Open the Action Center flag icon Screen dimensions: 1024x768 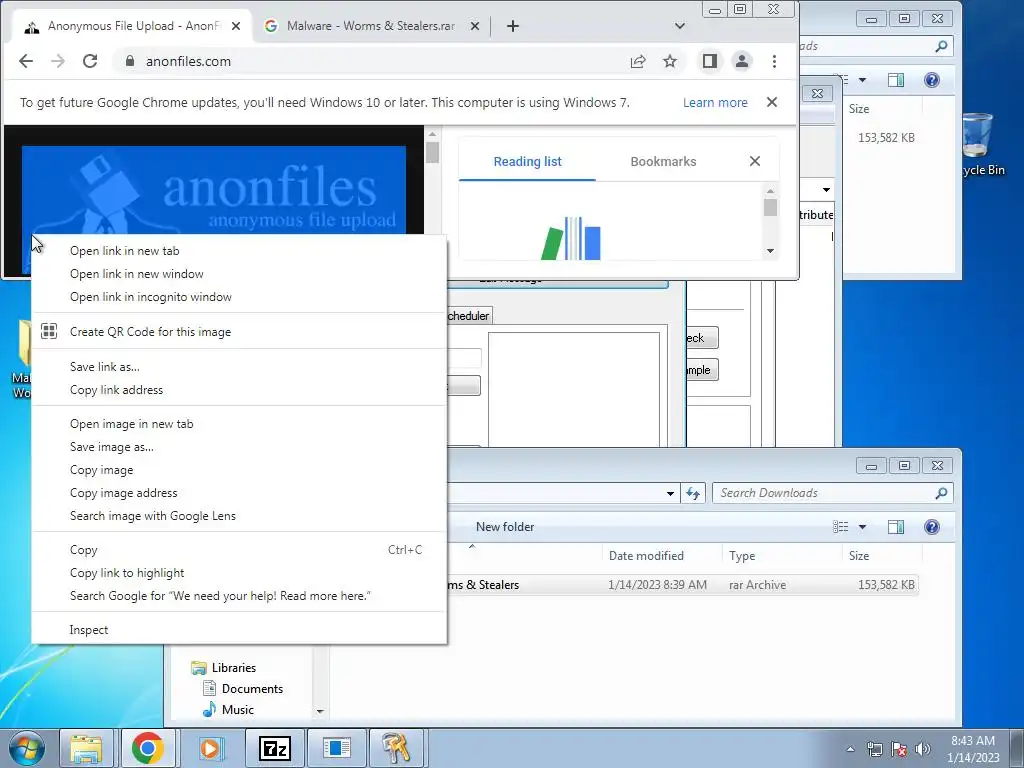coord(899,749)
